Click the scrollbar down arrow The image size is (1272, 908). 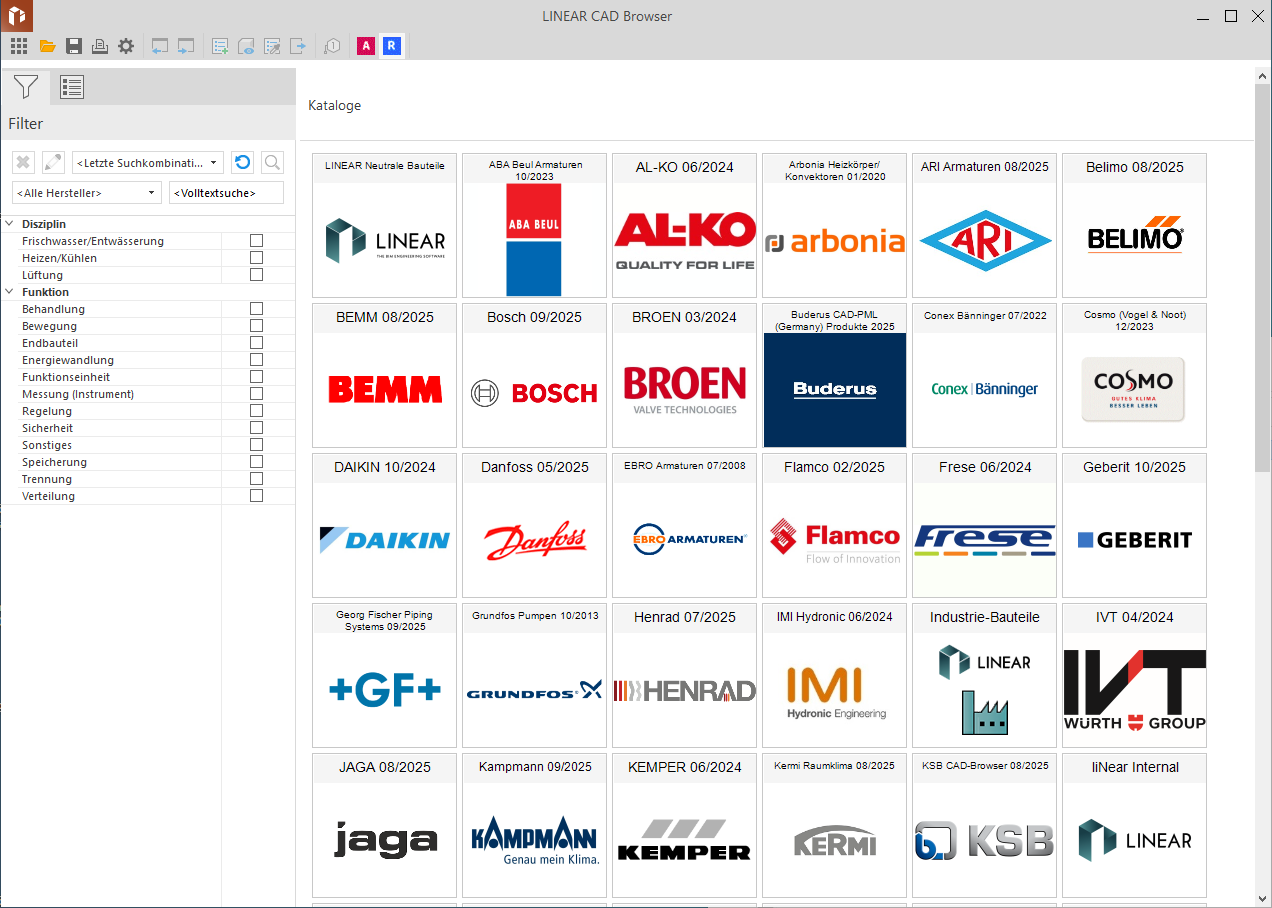[x=1263, y=899]
